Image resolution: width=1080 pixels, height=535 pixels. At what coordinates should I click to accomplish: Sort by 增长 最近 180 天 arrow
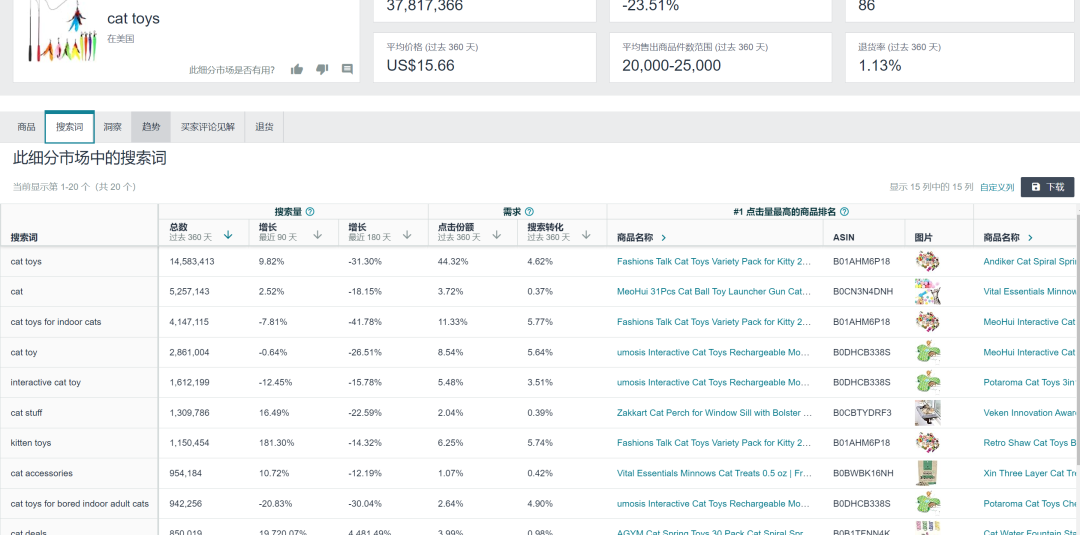407,235
